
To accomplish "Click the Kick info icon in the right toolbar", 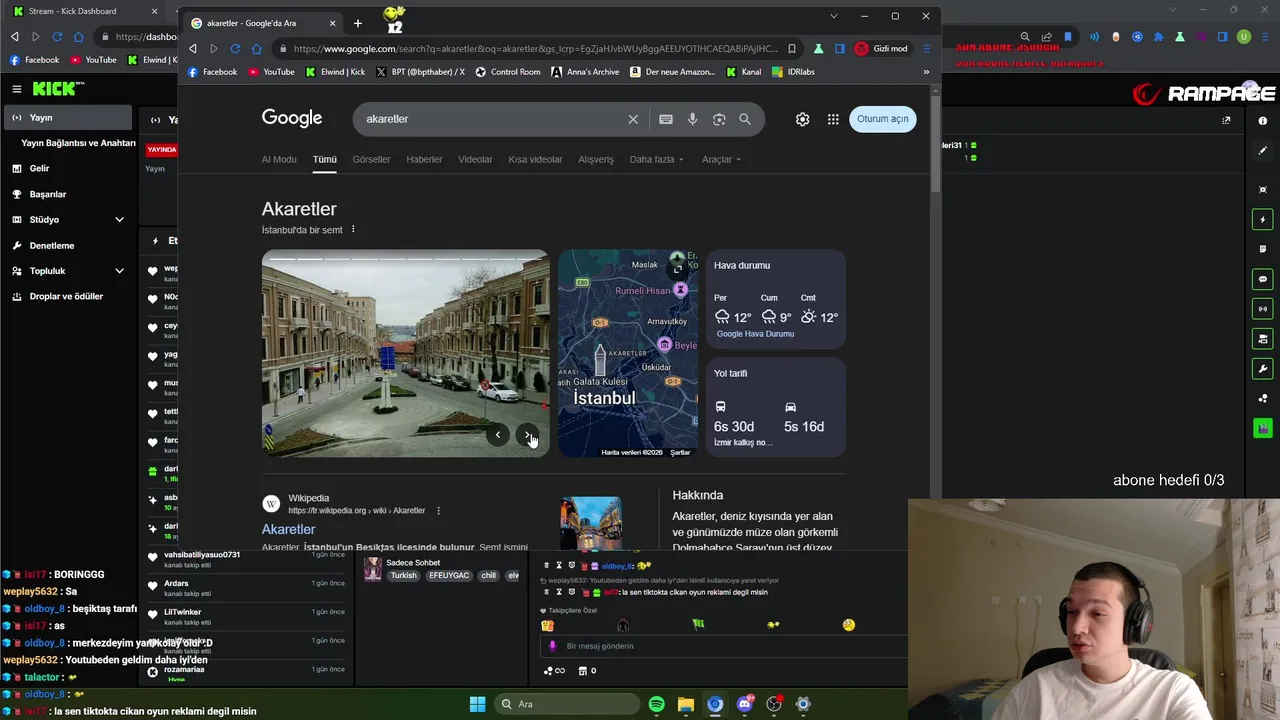I will point(1263,120).
